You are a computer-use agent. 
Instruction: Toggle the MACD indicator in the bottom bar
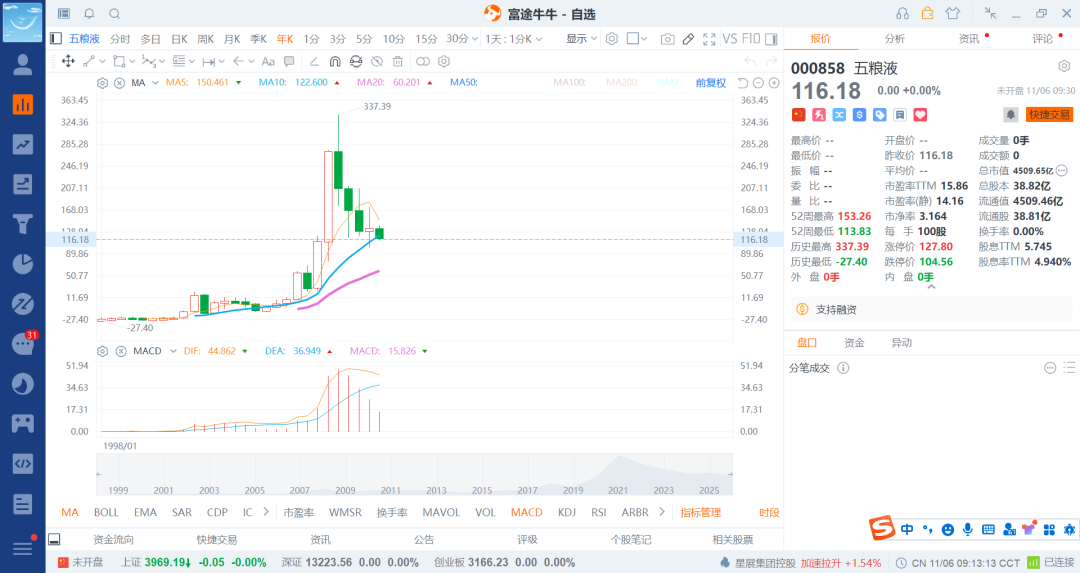tap(527, 512)
